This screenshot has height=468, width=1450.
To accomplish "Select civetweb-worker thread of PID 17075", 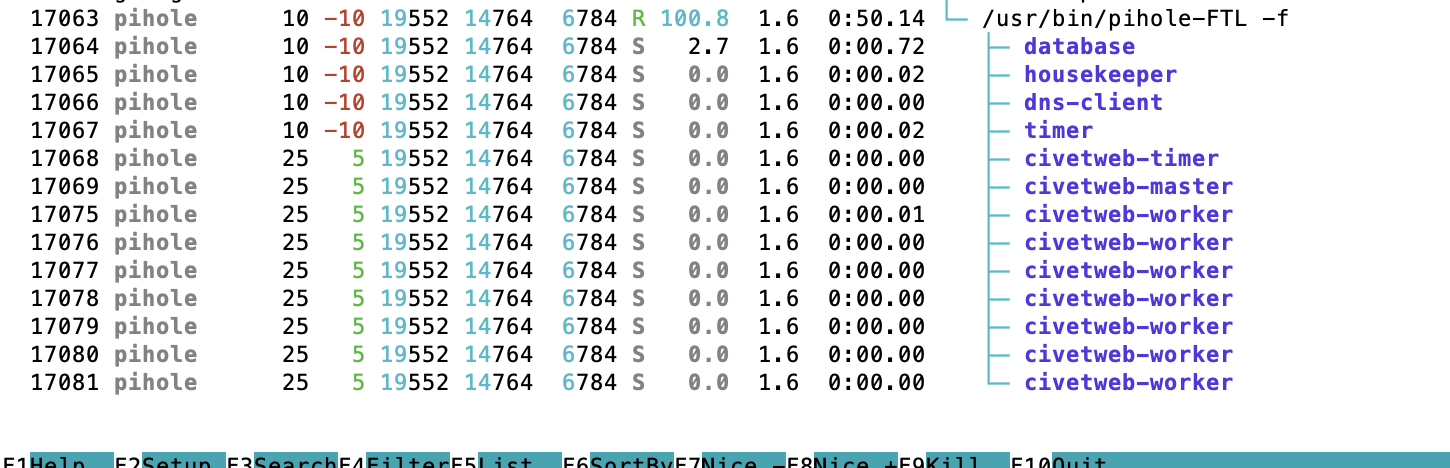I will tap(1128, 214).
